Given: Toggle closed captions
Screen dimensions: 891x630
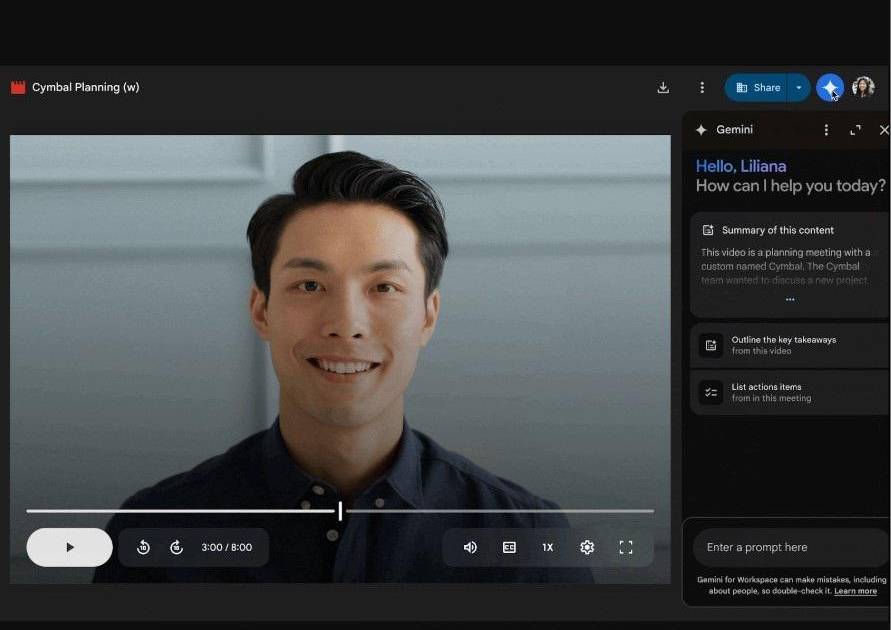Looking at the screenshot, I should coord(509,547).
